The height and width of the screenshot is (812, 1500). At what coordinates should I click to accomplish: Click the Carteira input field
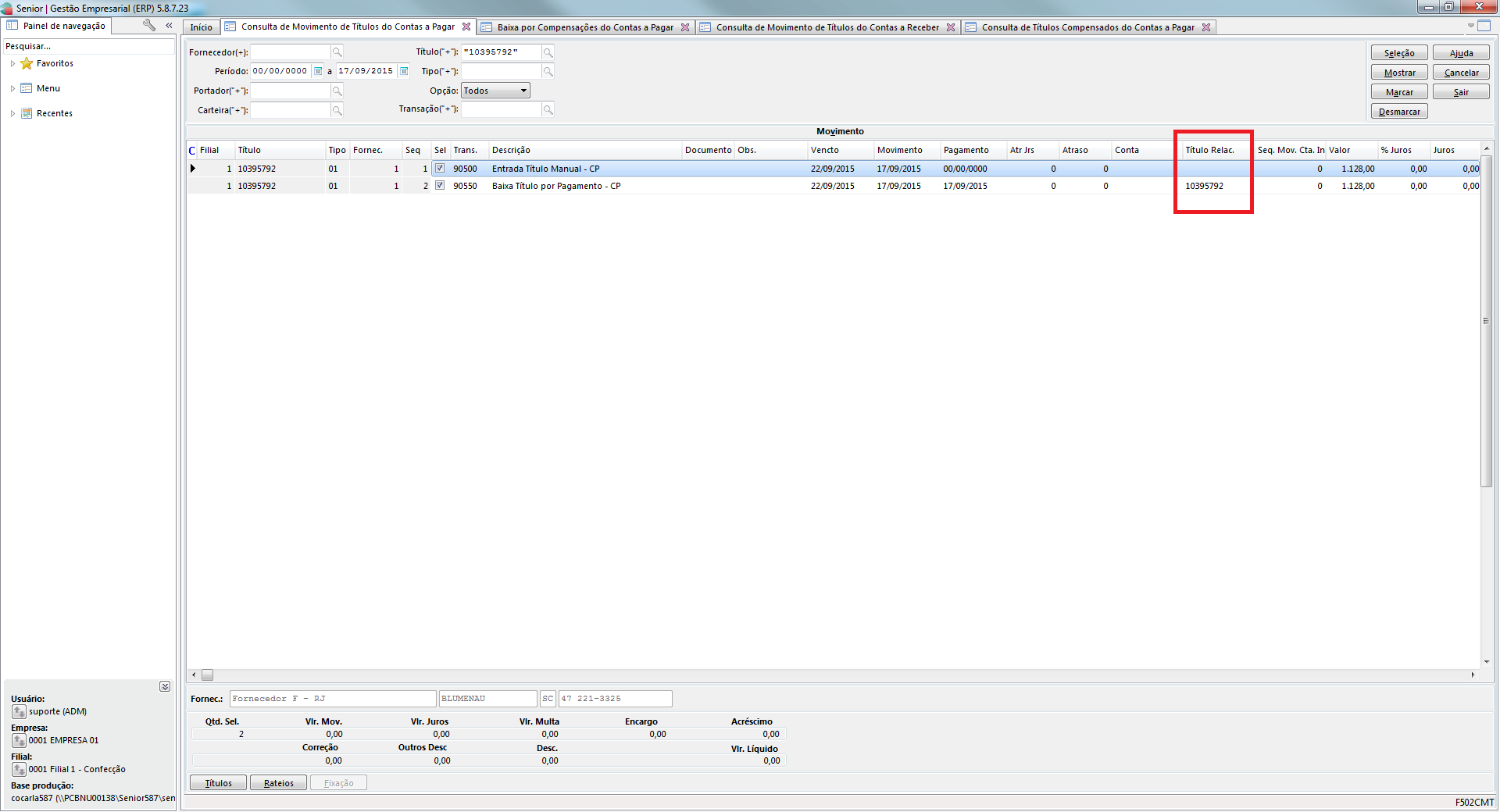(x=290, y=111)
